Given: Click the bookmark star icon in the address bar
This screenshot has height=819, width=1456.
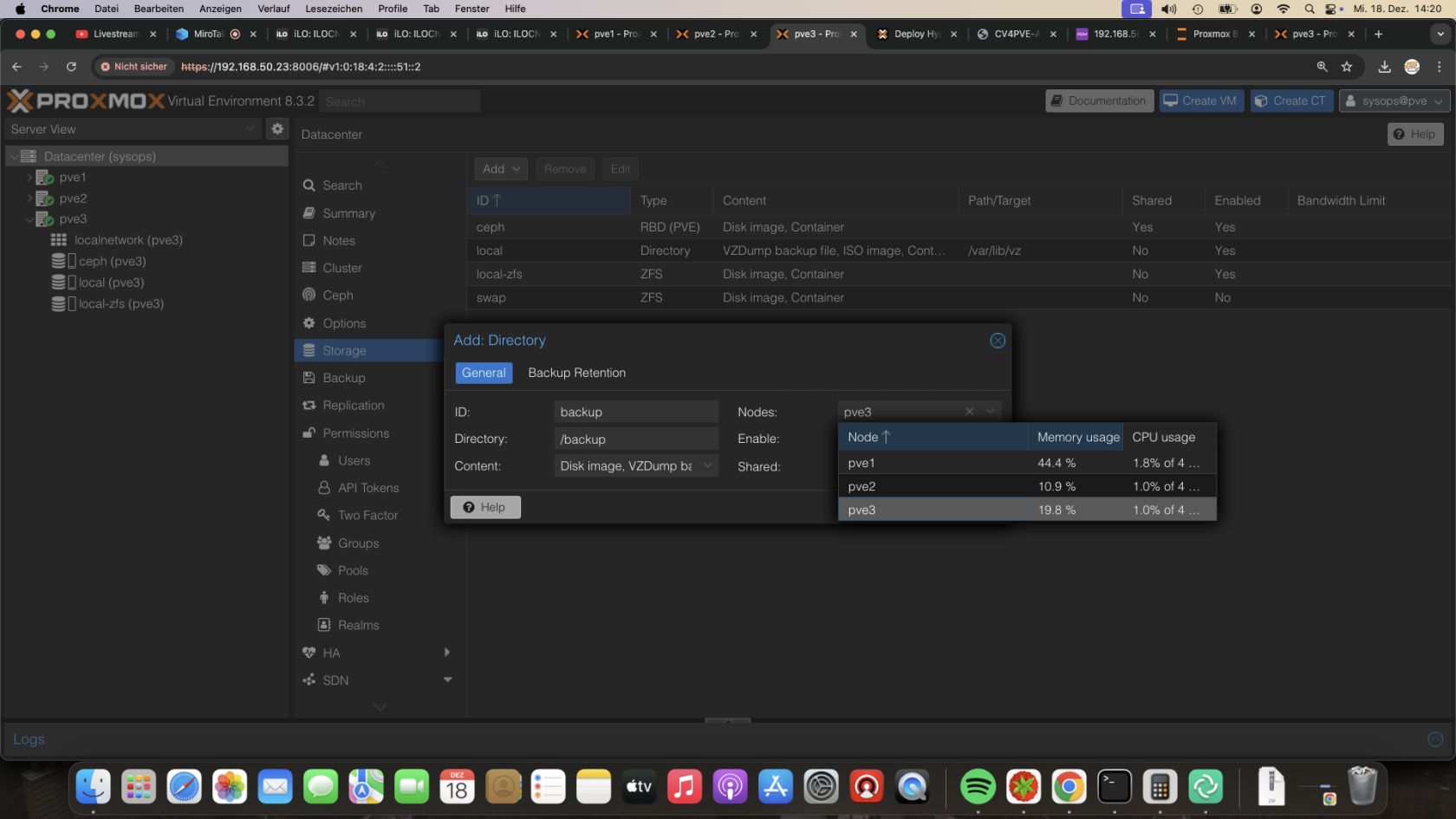Looking at the screenshot, I should [x=1347, y=67].
